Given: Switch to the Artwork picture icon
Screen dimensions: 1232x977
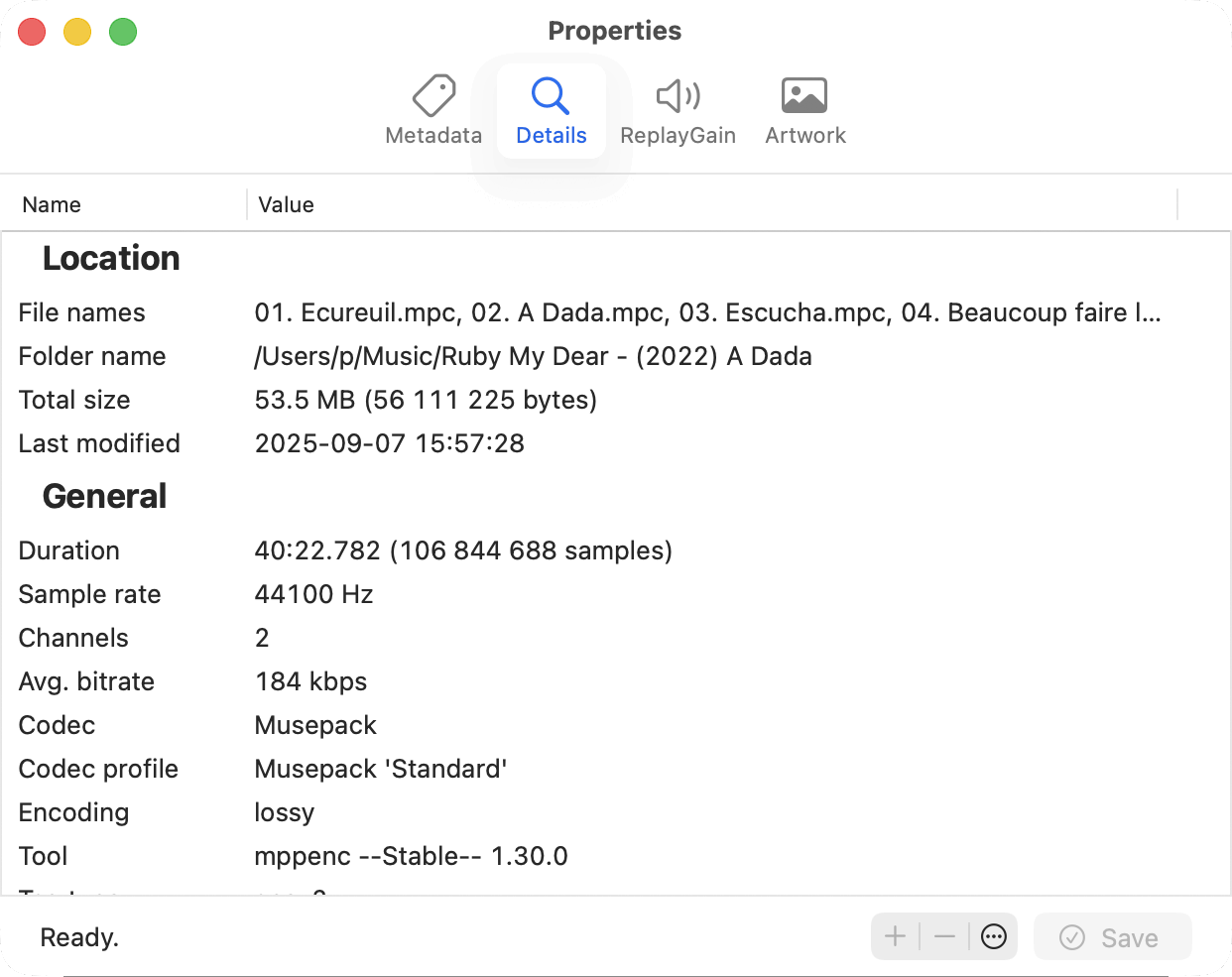Looking at the screenshot, I should [804, 97].
